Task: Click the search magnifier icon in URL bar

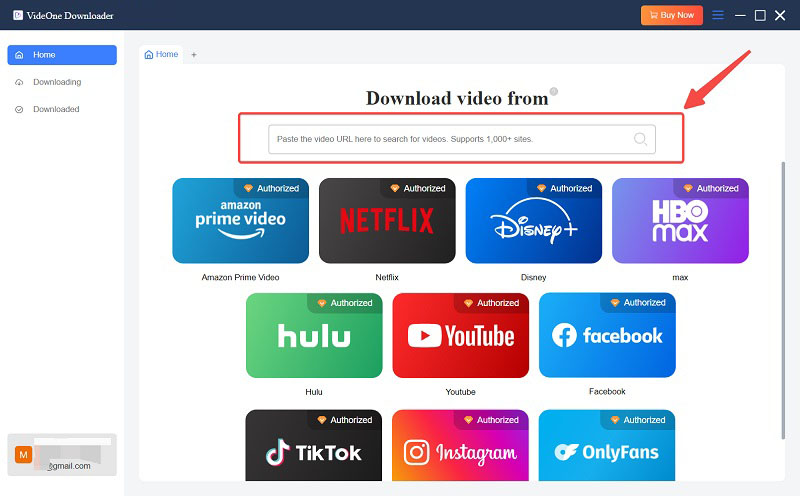Action: (641, 139)
